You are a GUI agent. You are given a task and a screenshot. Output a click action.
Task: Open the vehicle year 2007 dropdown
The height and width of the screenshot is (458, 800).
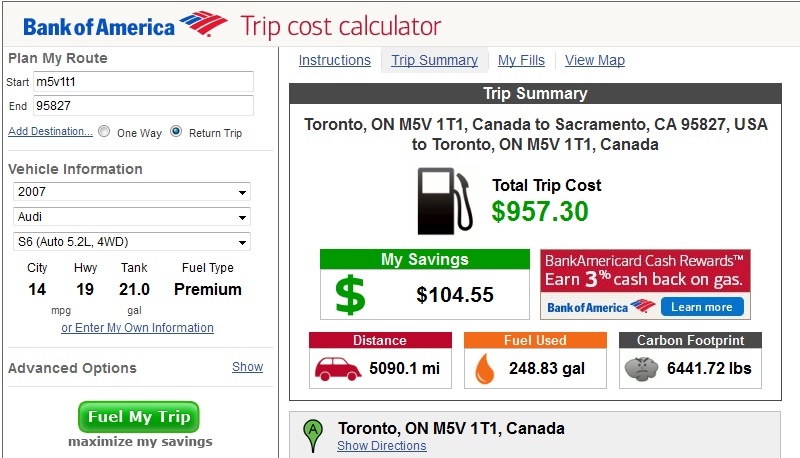(132, 192)
